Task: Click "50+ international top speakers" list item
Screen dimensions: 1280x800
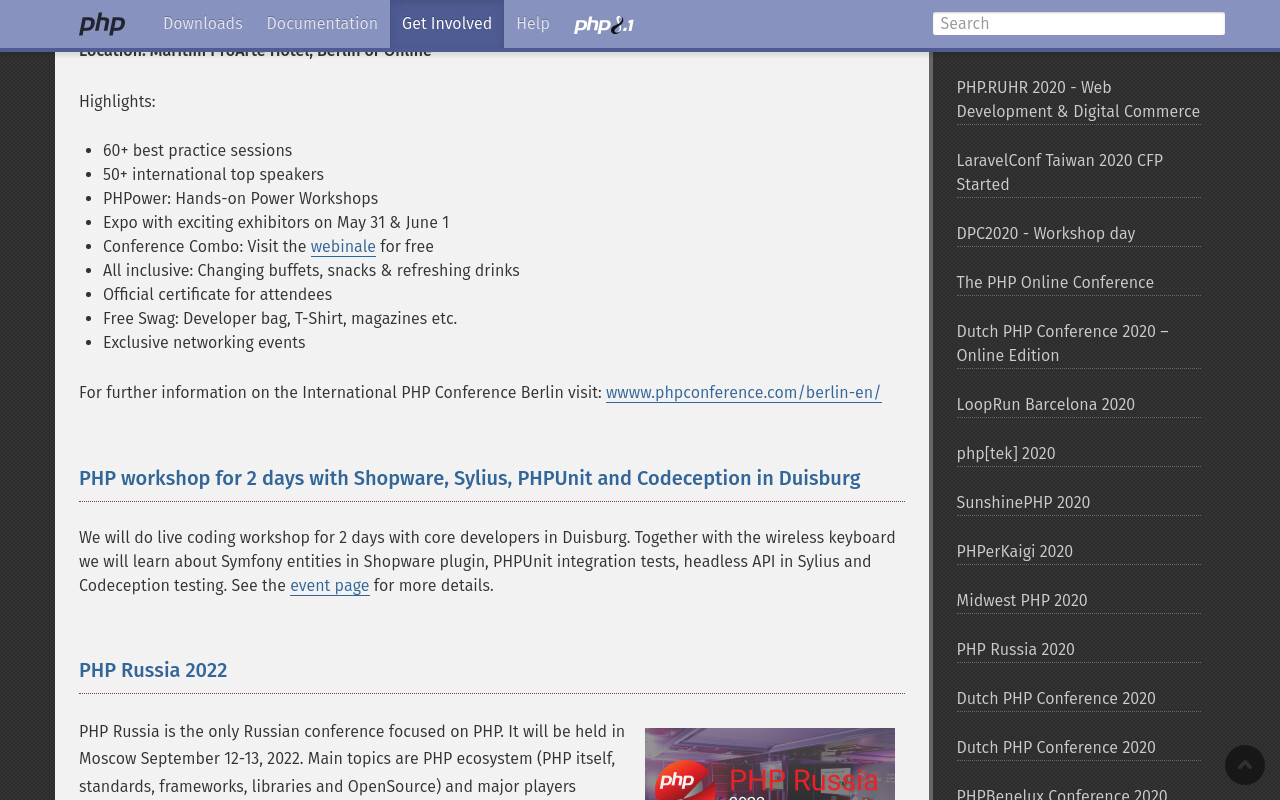Action: point(213,175)
